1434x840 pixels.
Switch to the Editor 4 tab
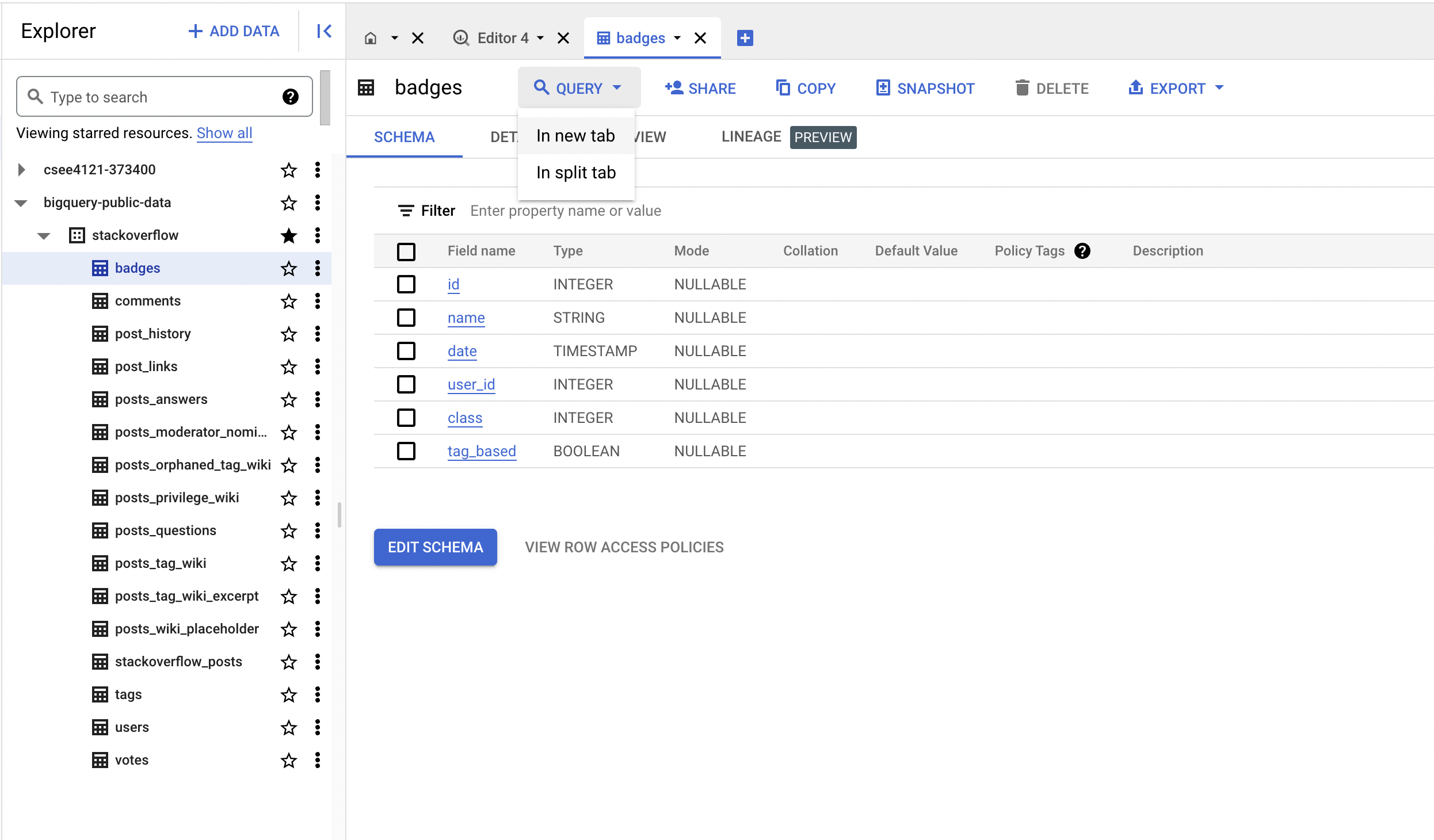[x=503, y=38]
